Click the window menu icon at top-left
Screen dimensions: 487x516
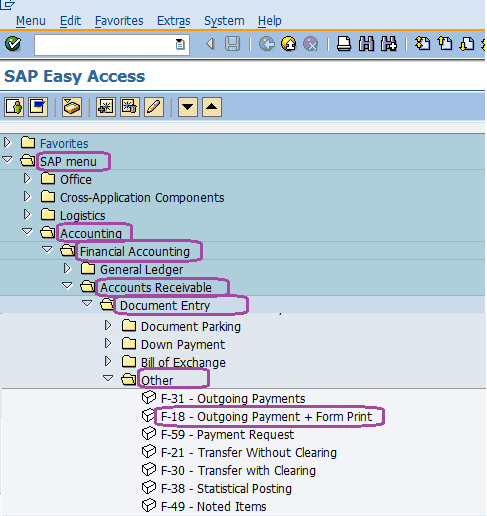(7, 5)
